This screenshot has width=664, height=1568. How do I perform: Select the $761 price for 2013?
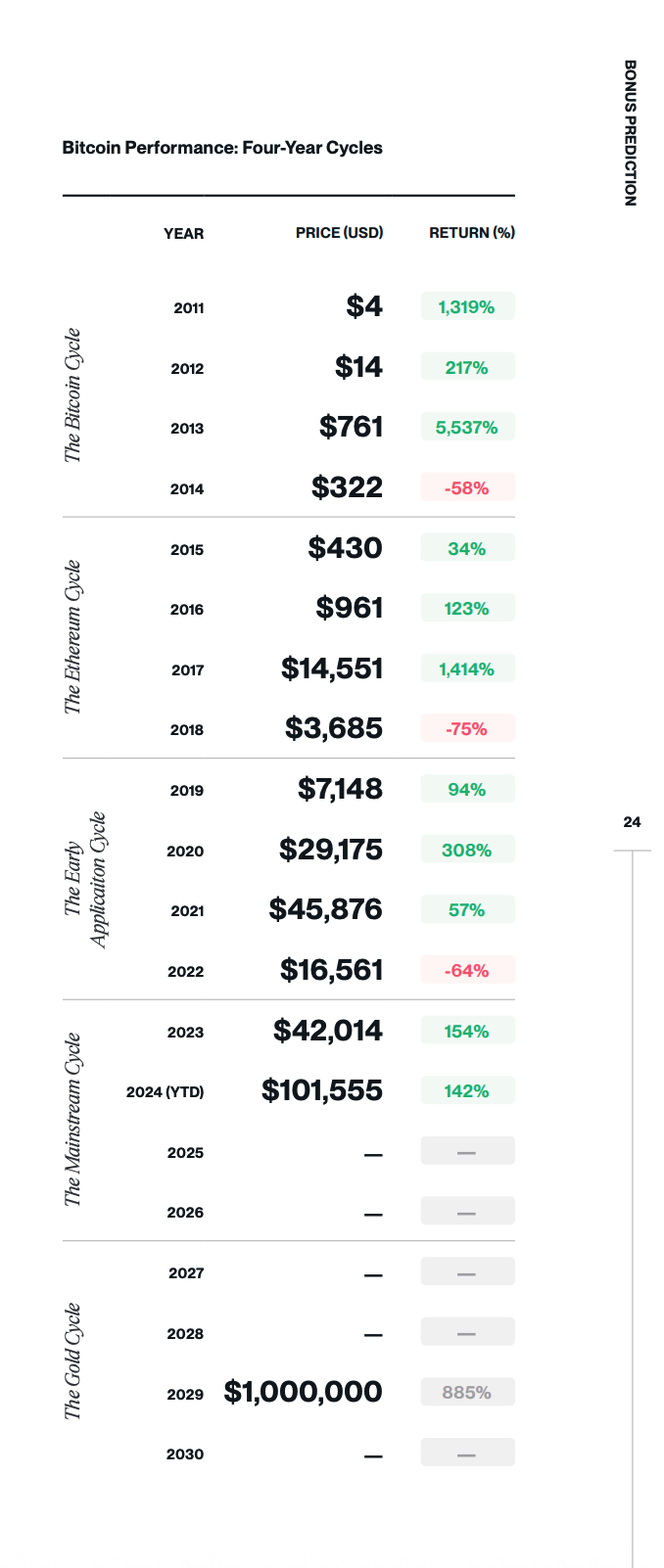351,428
